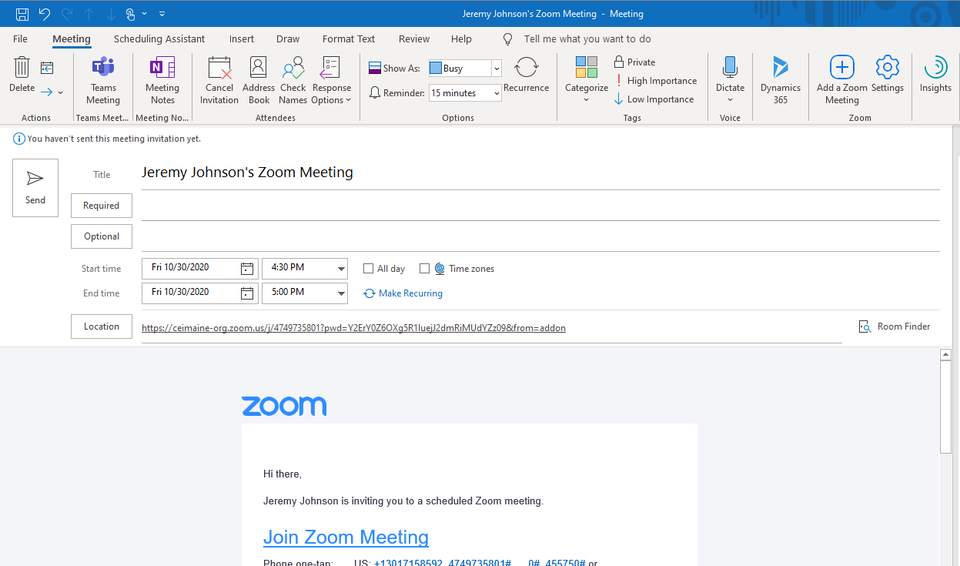Screen dimensions: 960x566
Task: Click the Reminder bell icon
Action: coord(375,92)
